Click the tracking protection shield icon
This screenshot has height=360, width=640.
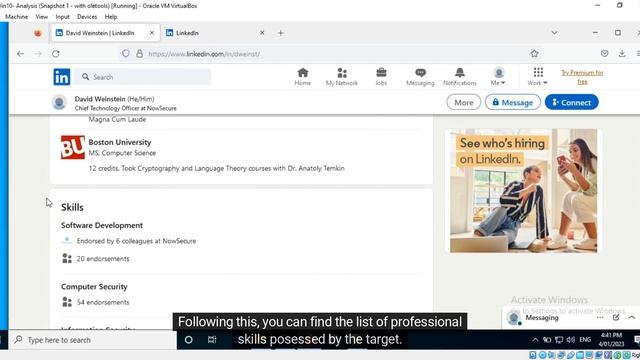click(126, 53)
